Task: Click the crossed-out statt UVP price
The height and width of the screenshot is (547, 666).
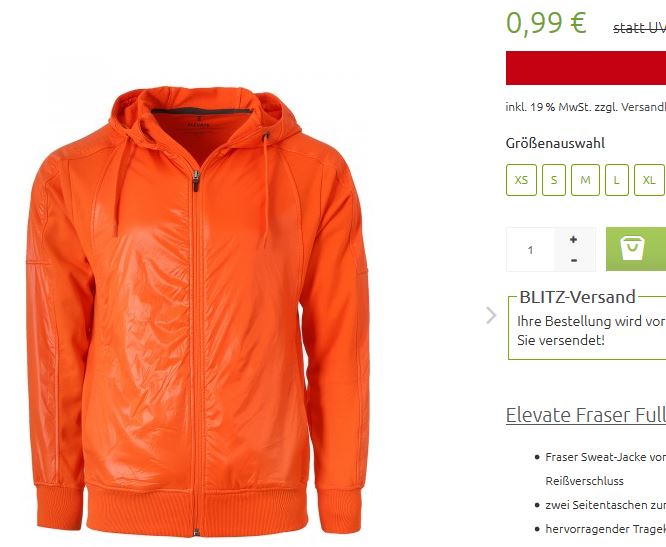Action: coord(640,28)
